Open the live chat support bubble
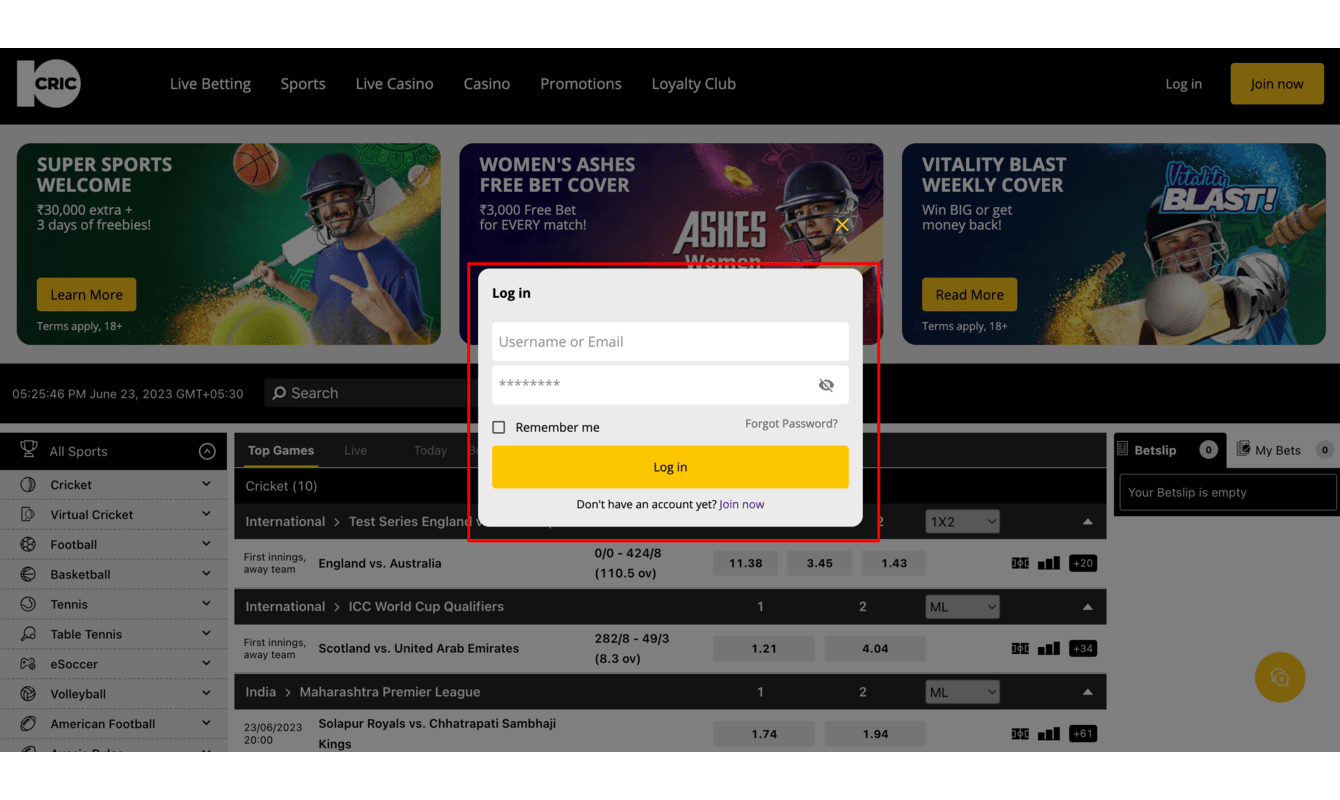Screen dimensions: 1340x800 click(1280, 677)
